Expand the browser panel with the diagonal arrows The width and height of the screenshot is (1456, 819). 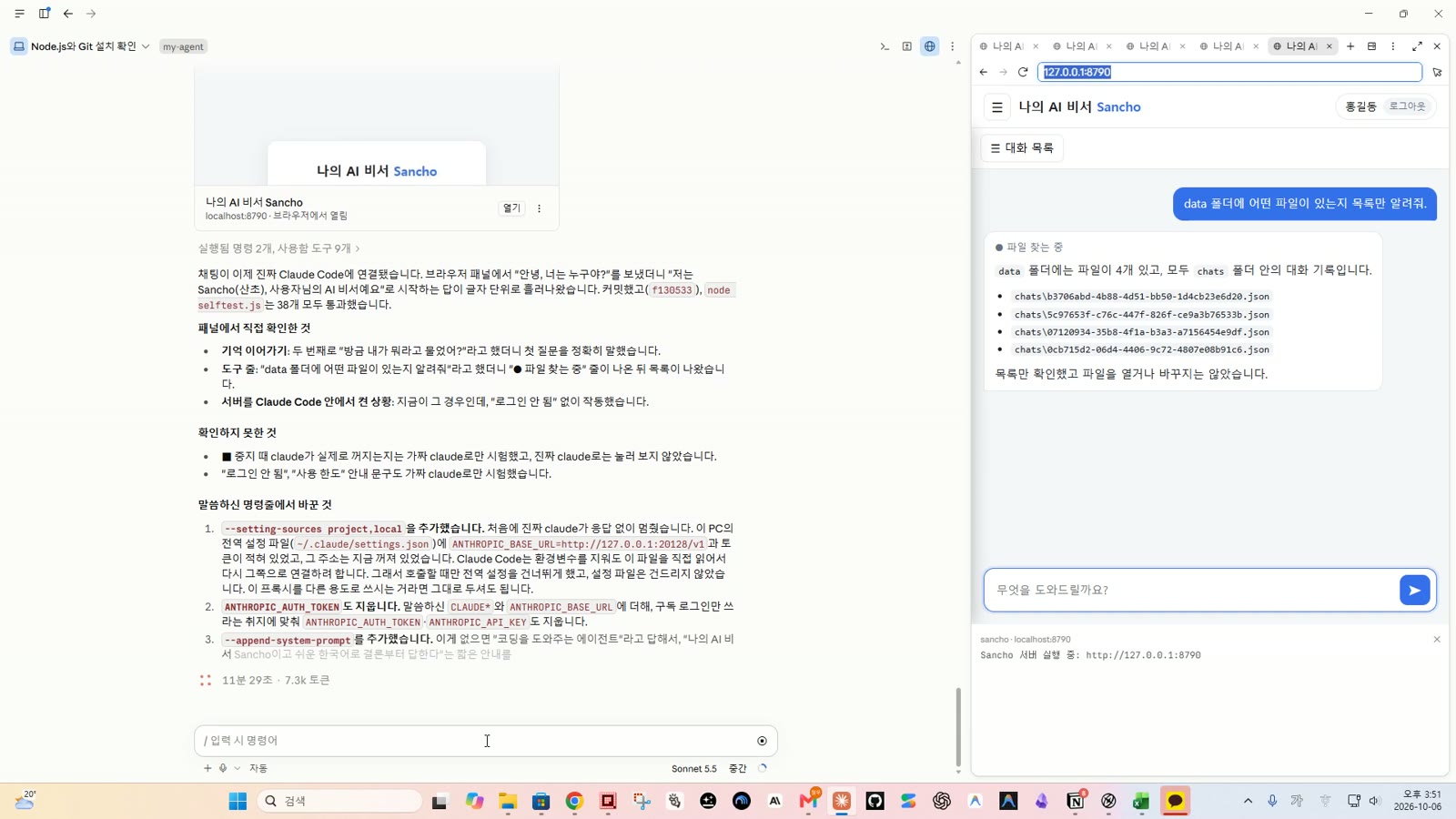1417,46
